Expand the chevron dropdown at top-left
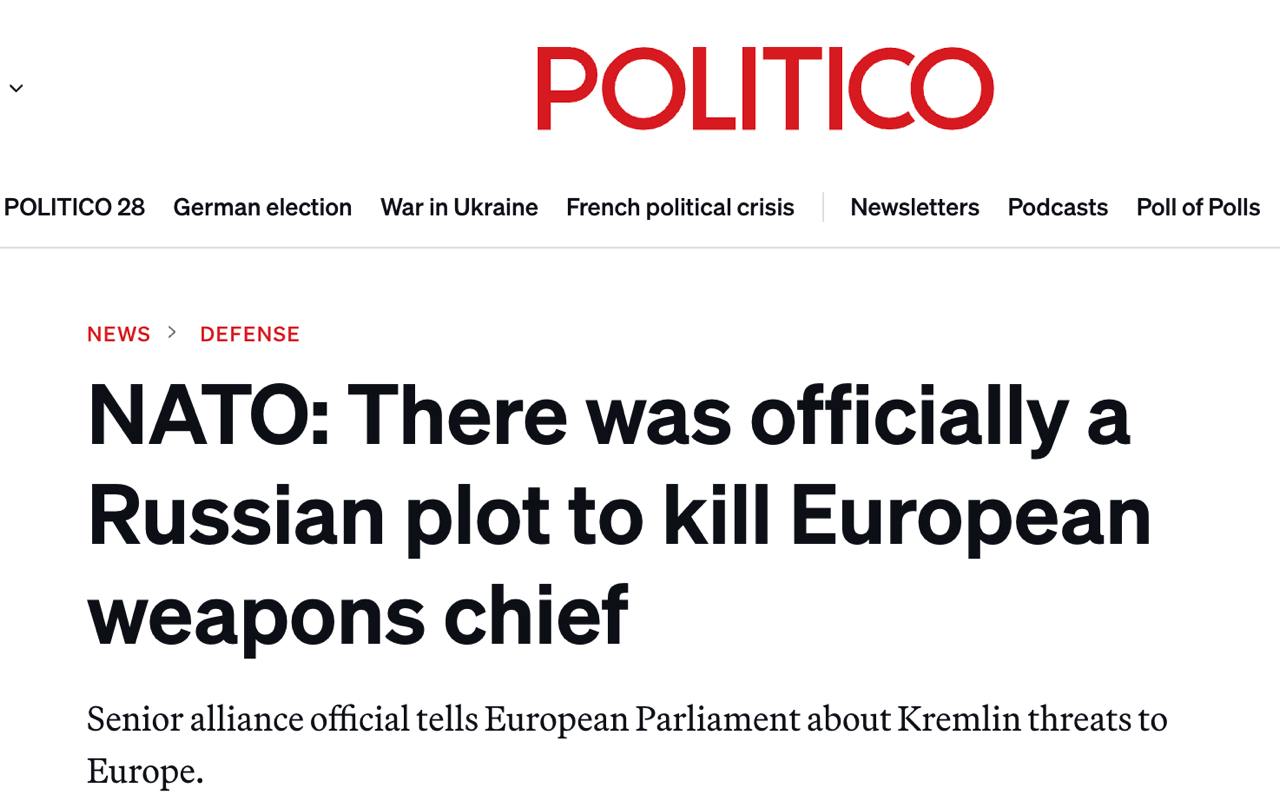This screenshot has width=1280, height=808. 16,88
